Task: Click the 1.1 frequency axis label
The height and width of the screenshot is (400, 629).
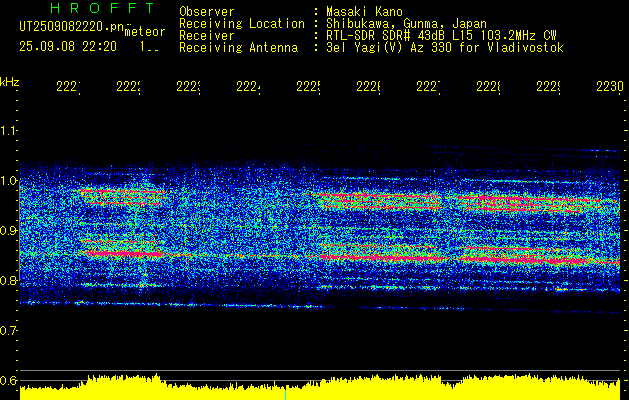Action: pyautogui.click(x=9, y=130)
